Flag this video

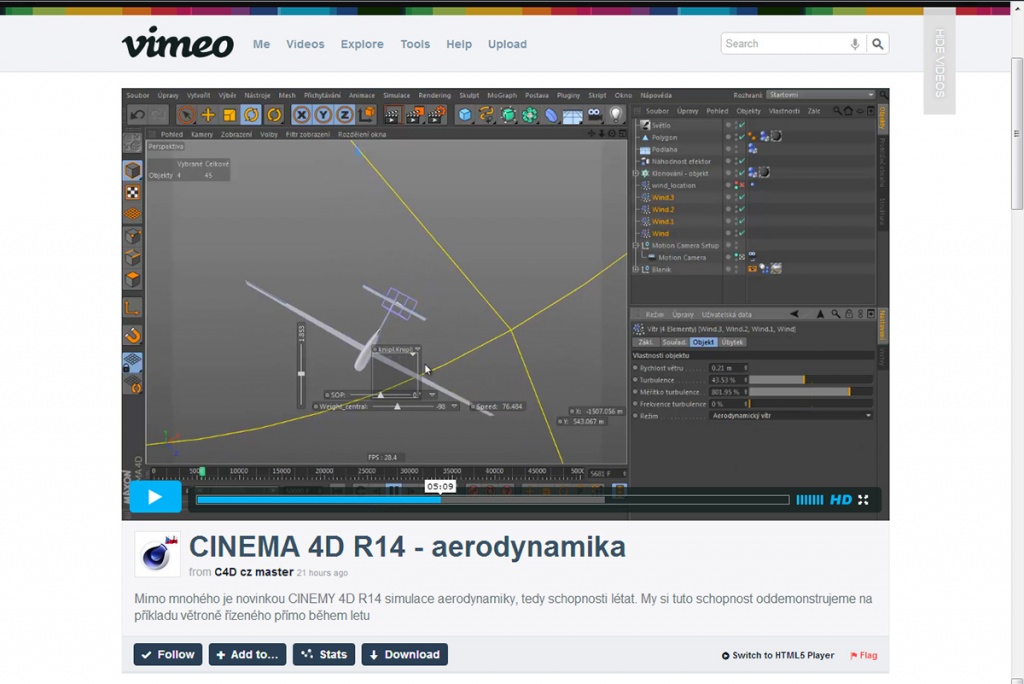click(863, 655)
